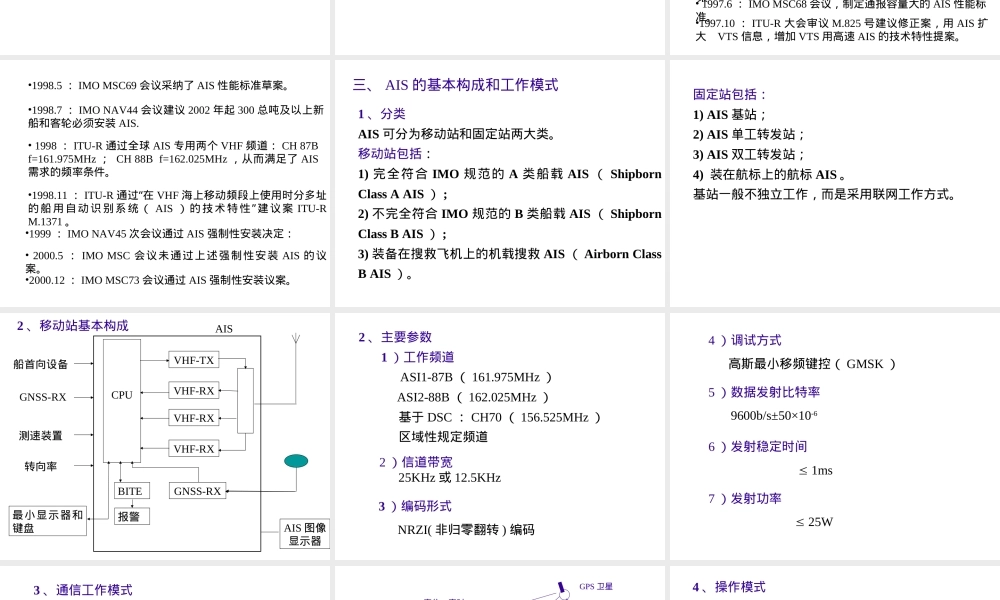Click the 最小显示器和键盘 box
This screenshot has width=1000, height=600.
(48, 521)
